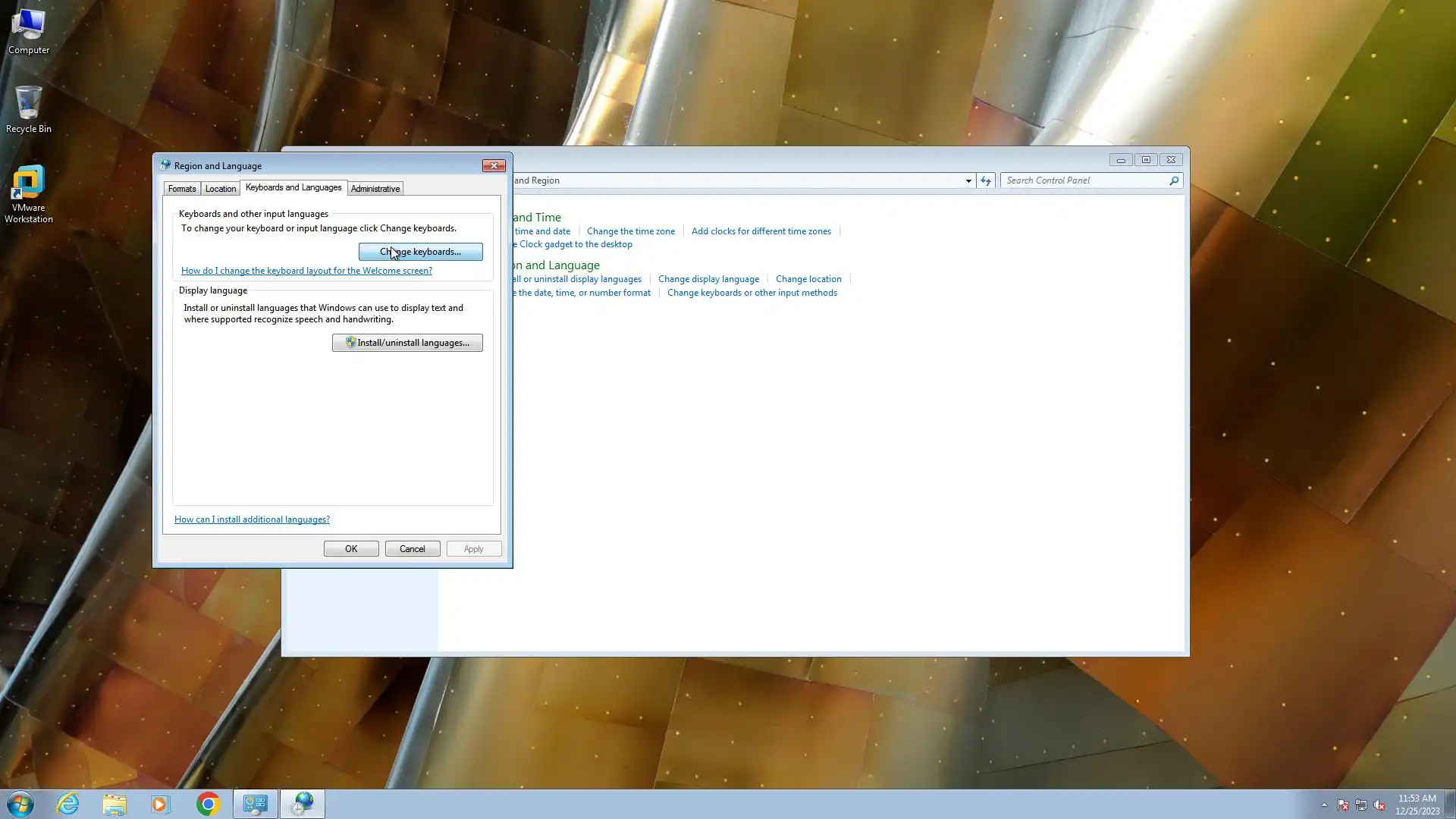Screen dimensions: 1456x819
Task: Click the Search Control Panel field
Action: click(1084, 180)
